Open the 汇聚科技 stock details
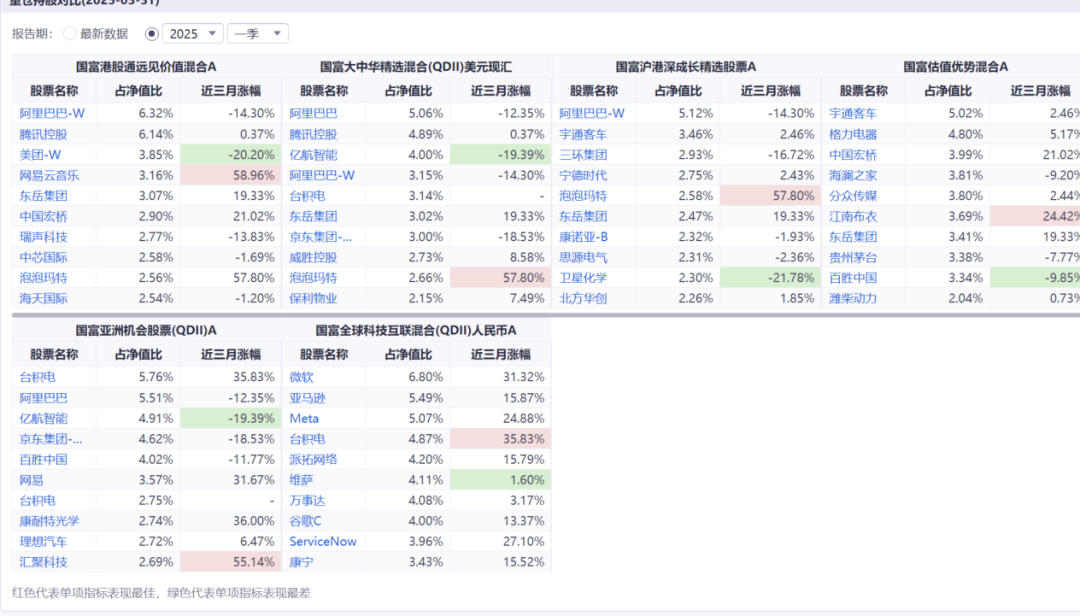The image size is (1080, 616). click(42, 562)
